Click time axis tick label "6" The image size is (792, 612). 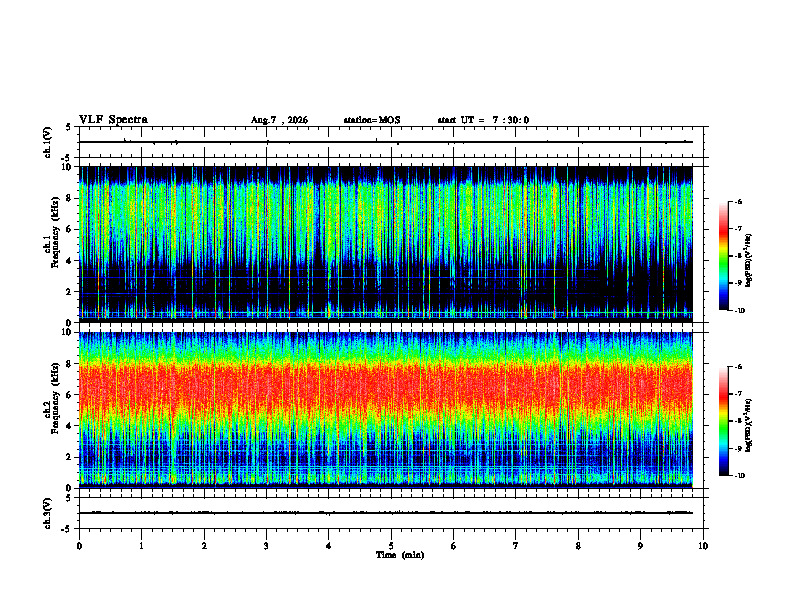[x=454, y=546]
